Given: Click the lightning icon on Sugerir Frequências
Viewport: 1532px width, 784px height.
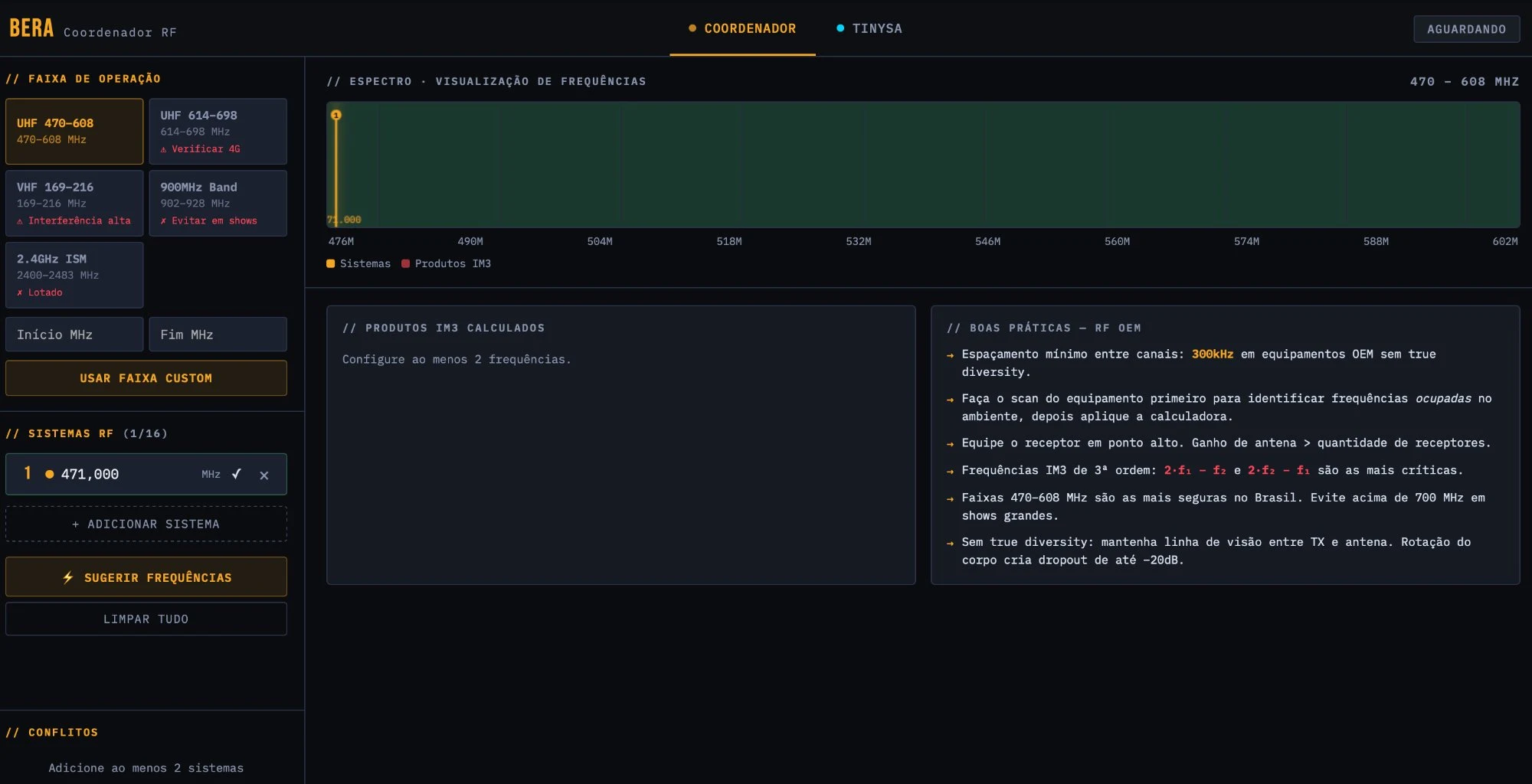Looking at the screenshot, I should 69,577.
